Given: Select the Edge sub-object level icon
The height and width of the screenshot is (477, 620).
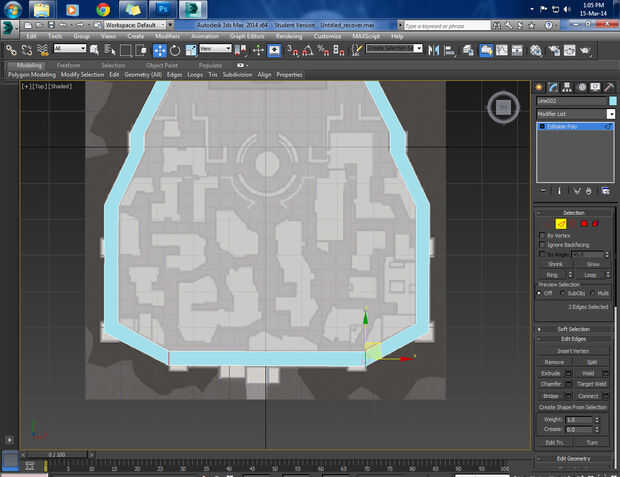Looking at the screenshot, I should click(x=561, y=223).
